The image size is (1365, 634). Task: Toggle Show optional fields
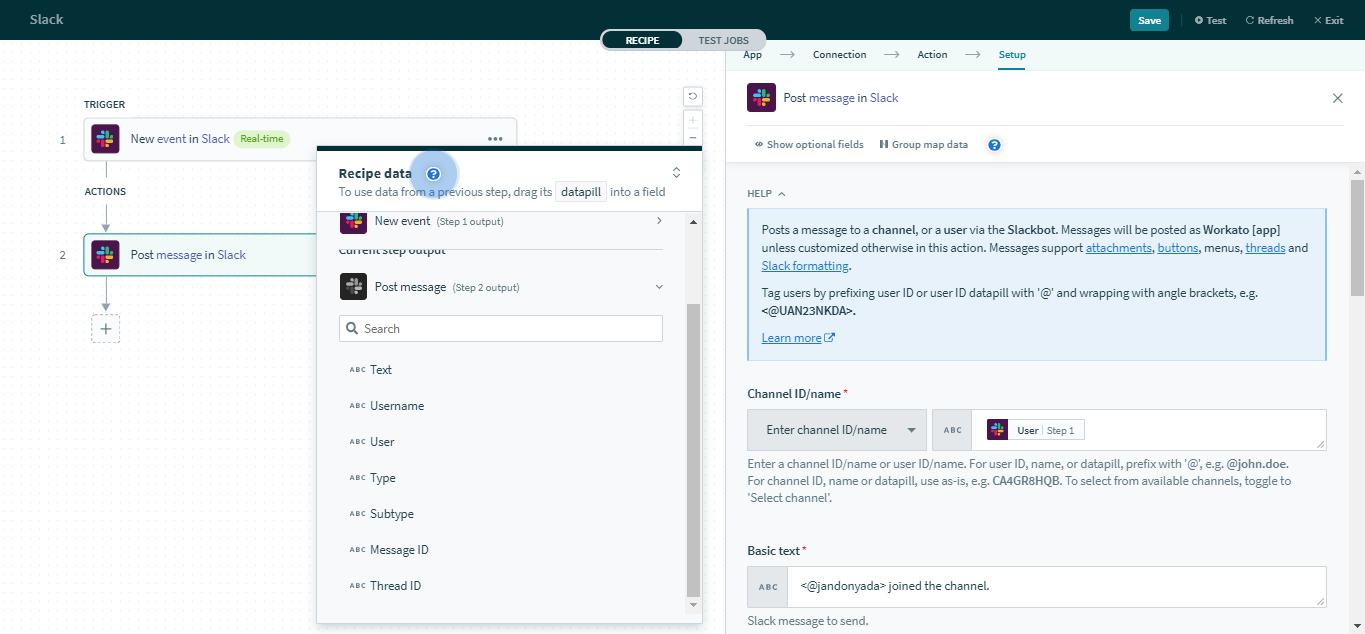point(809,145)
